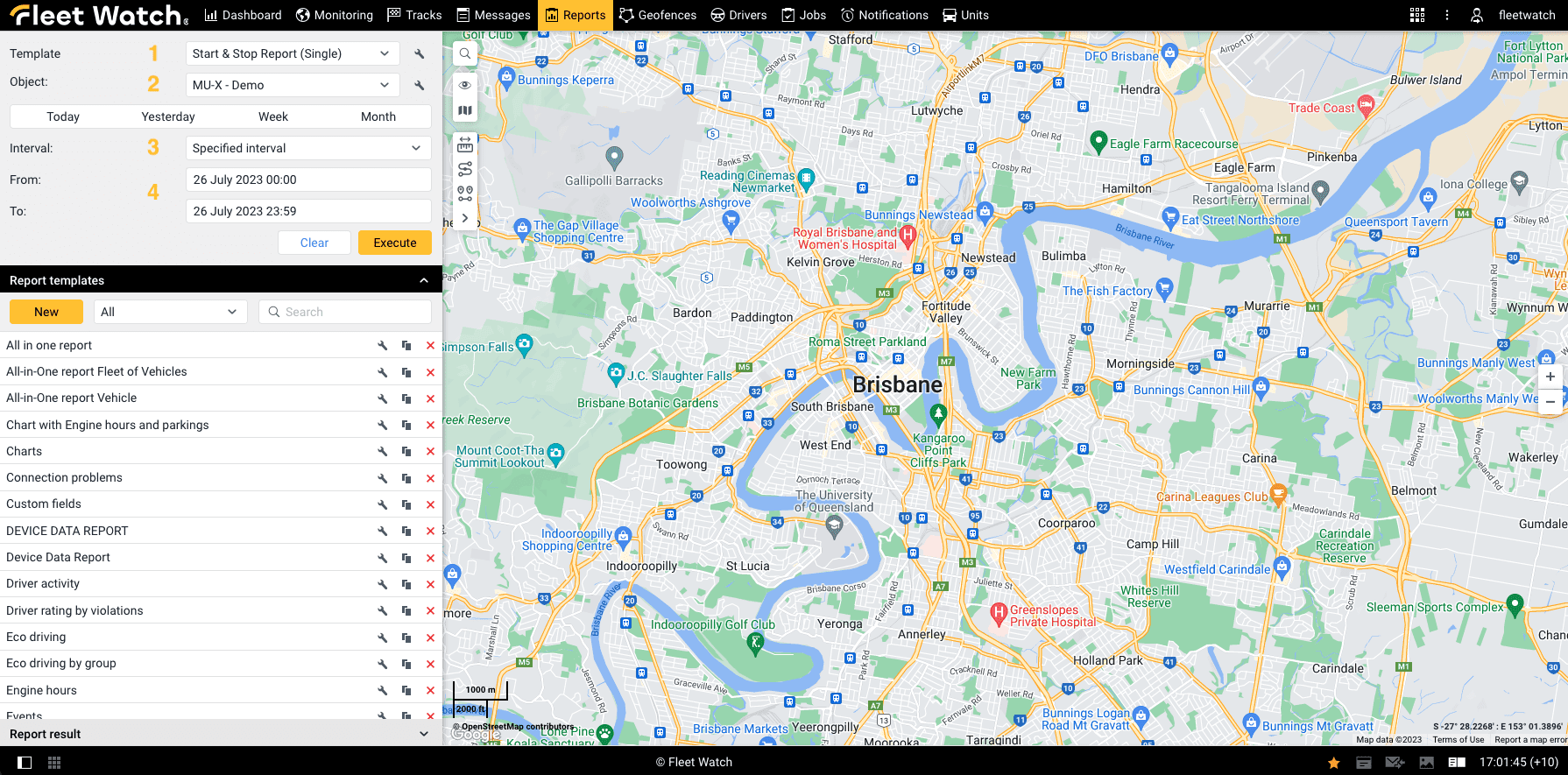
Task: Click the orange star in status bar
Action: tap(1333, 763)
